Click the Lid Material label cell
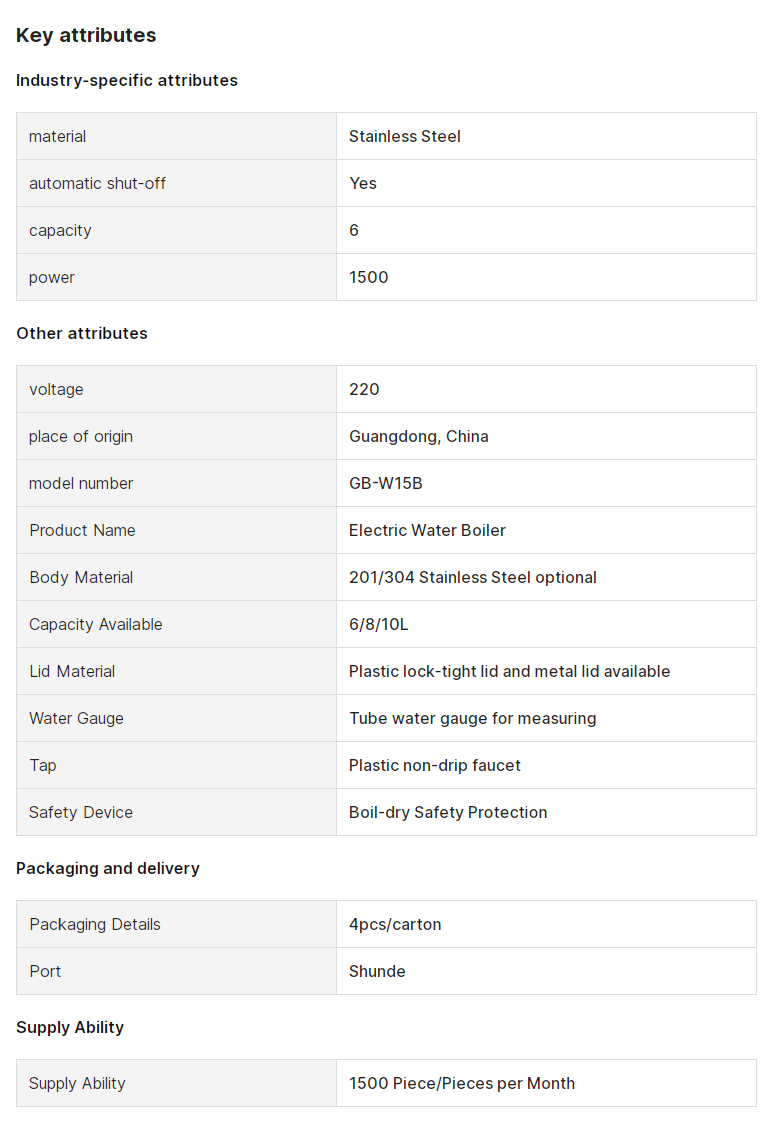781x1132 pixels. [176, 671]
